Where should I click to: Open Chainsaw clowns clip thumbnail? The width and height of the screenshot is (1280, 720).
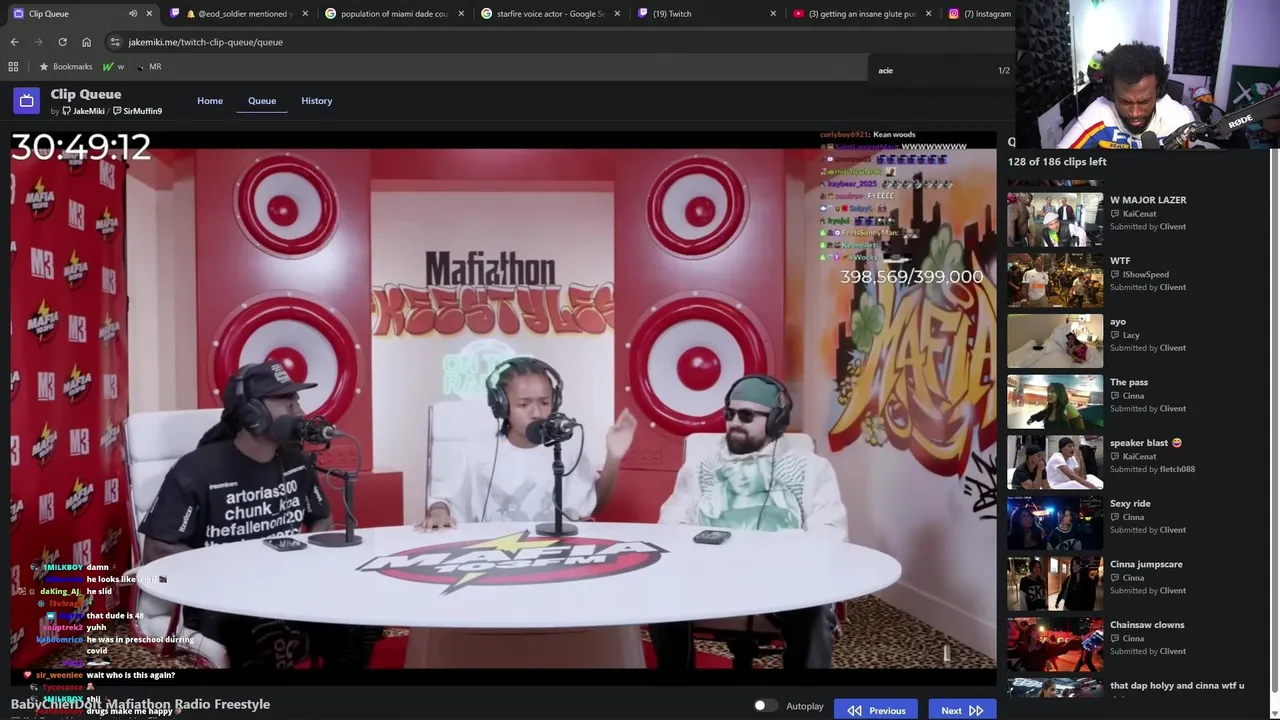point(1055,644)
